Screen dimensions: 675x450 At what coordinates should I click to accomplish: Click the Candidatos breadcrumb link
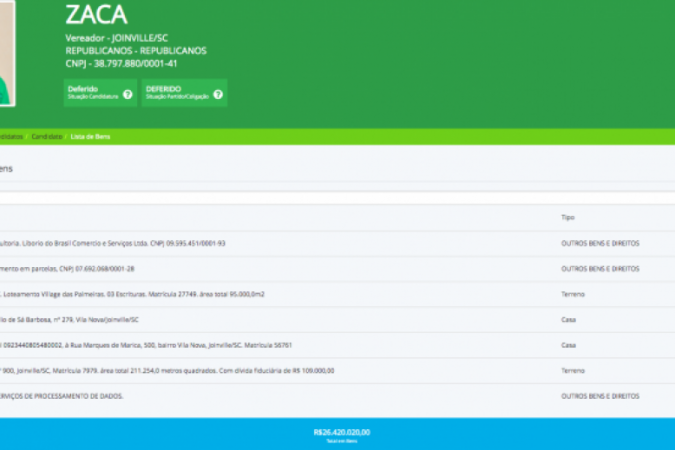(10, 135)
